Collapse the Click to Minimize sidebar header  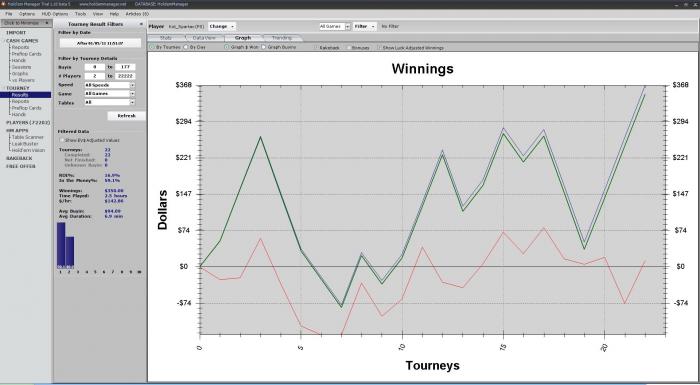click(x=26, y=23)
